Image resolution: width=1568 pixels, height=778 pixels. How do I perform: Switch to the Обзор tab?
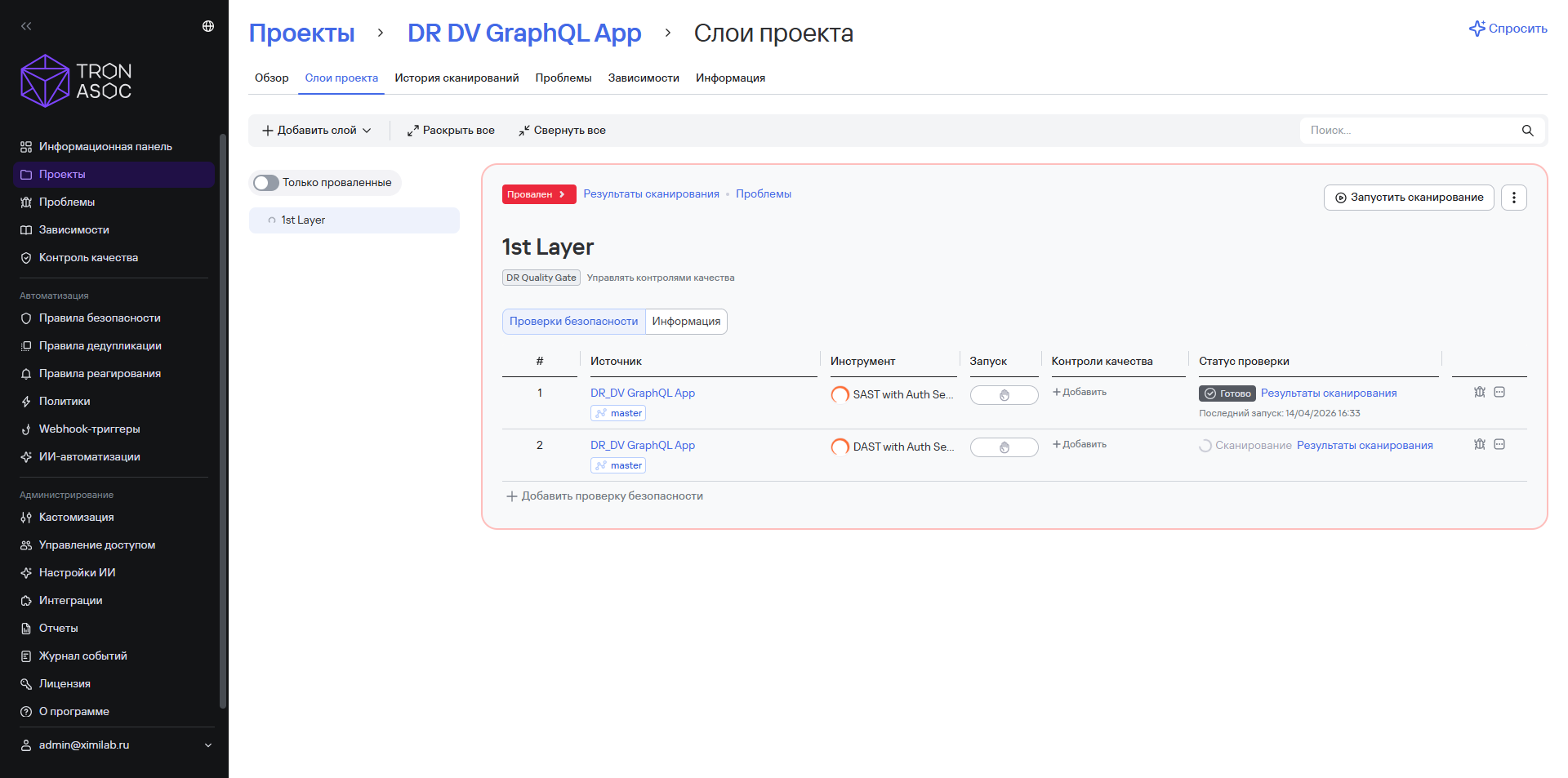(272, 78)
